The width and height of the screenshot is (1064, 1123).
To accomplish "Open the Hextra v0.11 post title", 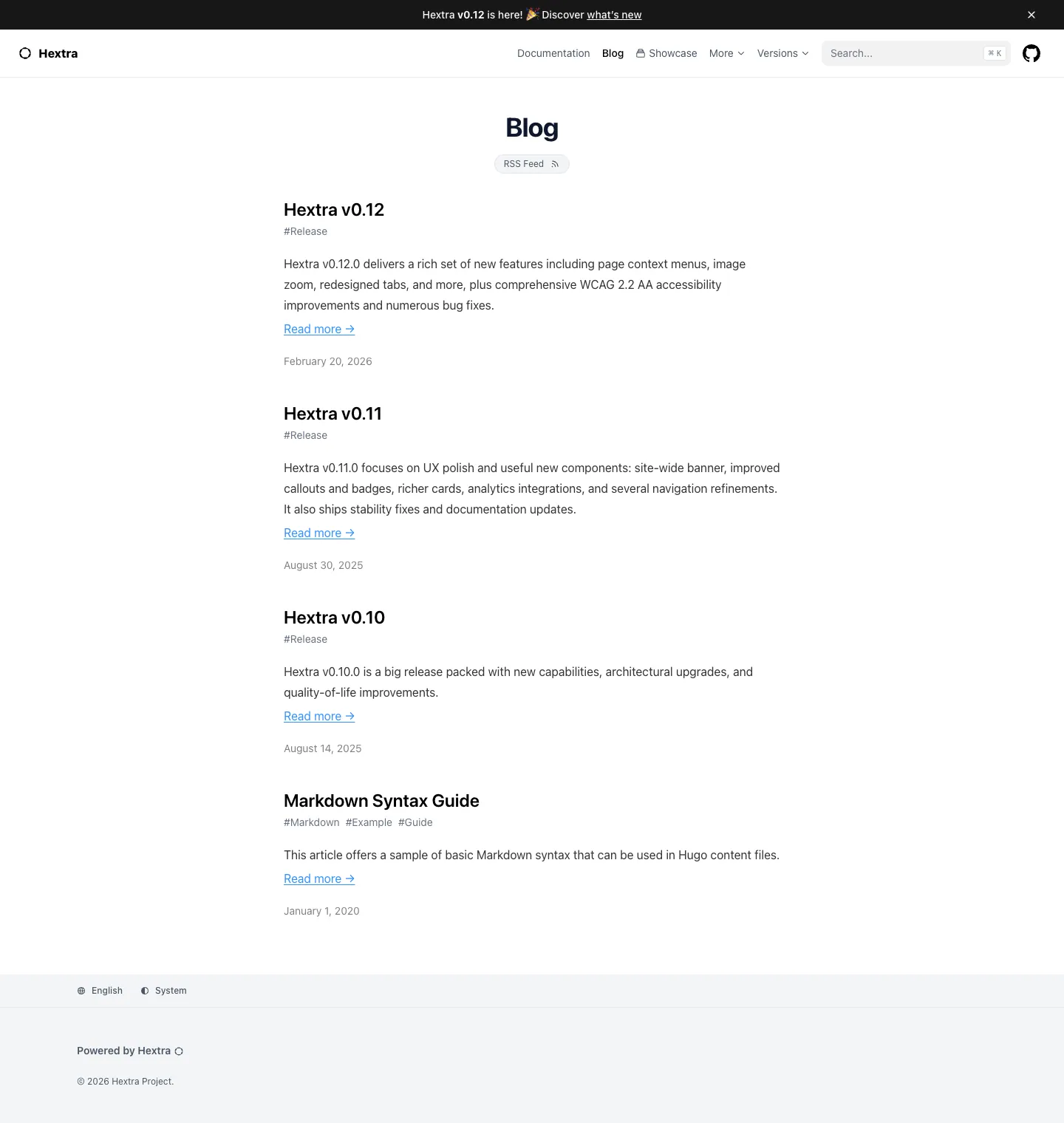I will click(x=332, y=414).
